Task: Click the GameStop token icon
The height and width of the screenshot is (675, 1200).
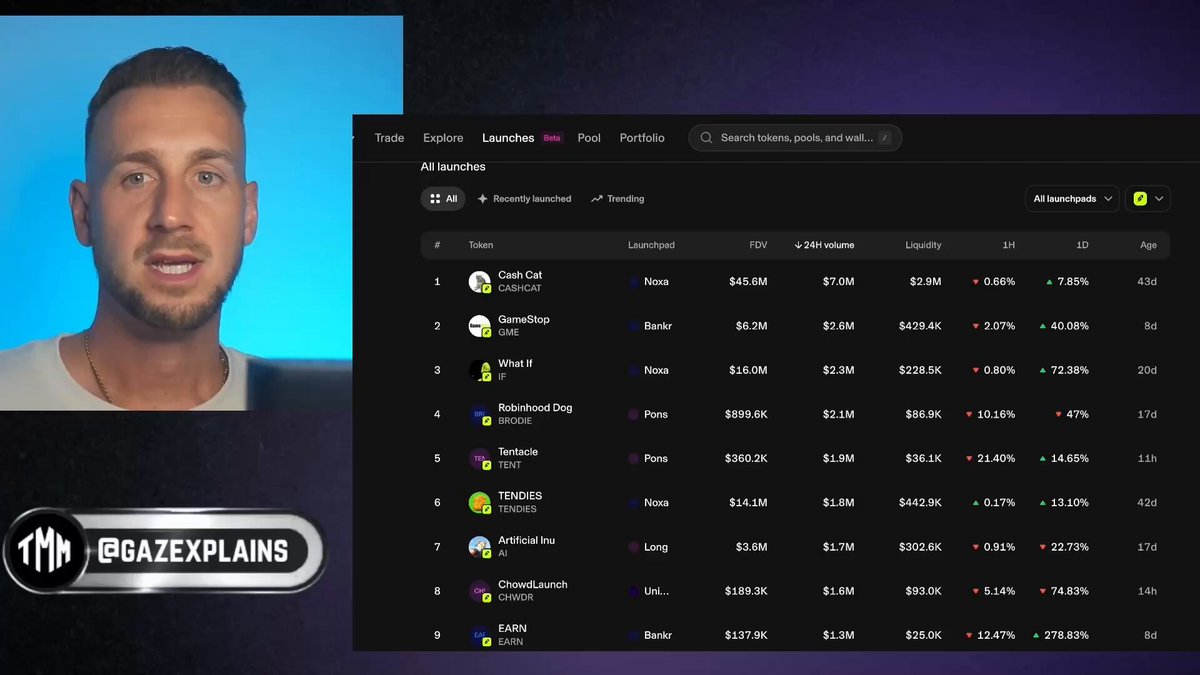Action: (480, 326)
